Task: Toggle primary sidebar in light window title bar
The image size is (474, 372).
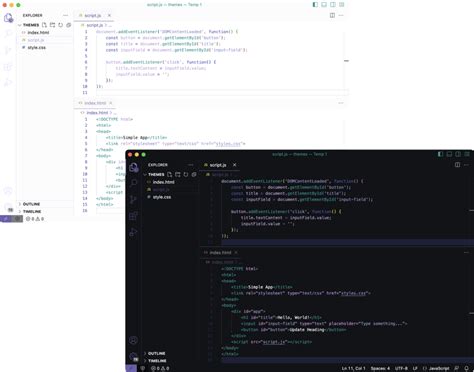Action: 315,5
